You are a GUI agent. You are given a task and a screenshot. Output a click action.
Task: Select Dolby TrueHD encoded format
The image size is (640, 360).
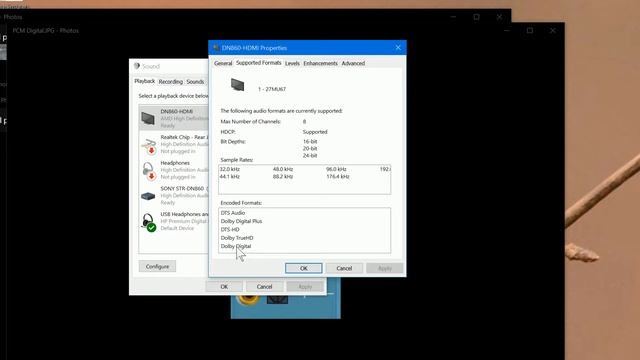point(237,238)
